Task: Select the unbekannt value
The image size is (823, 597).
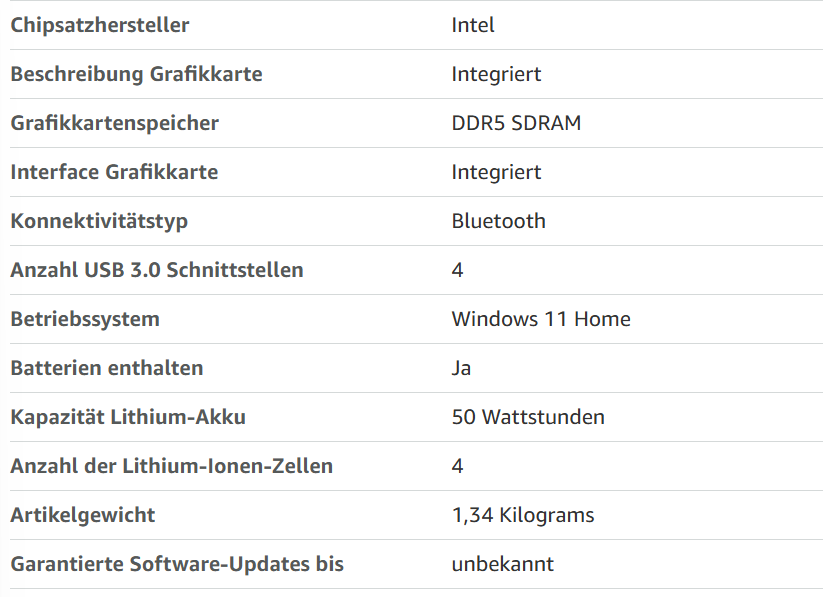Action: click(503, 564)
